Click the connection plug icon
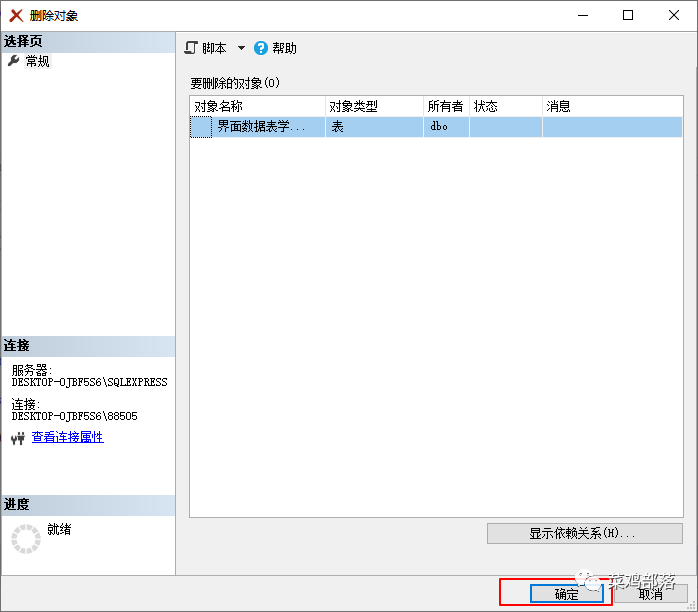Screen dimensions: 698x612 tap(18, 438)
